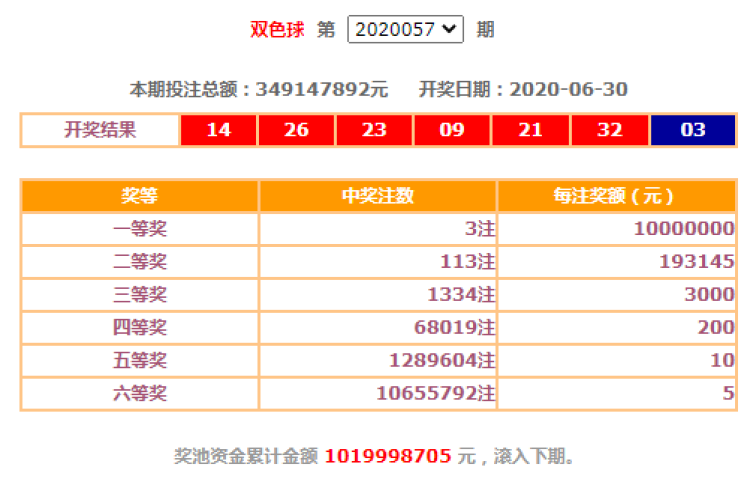Image resolution: width=750 pixels, height=479 pixels.
Task: Click red ball number 09
Action: pyautogui.click(x=452, y=130)
